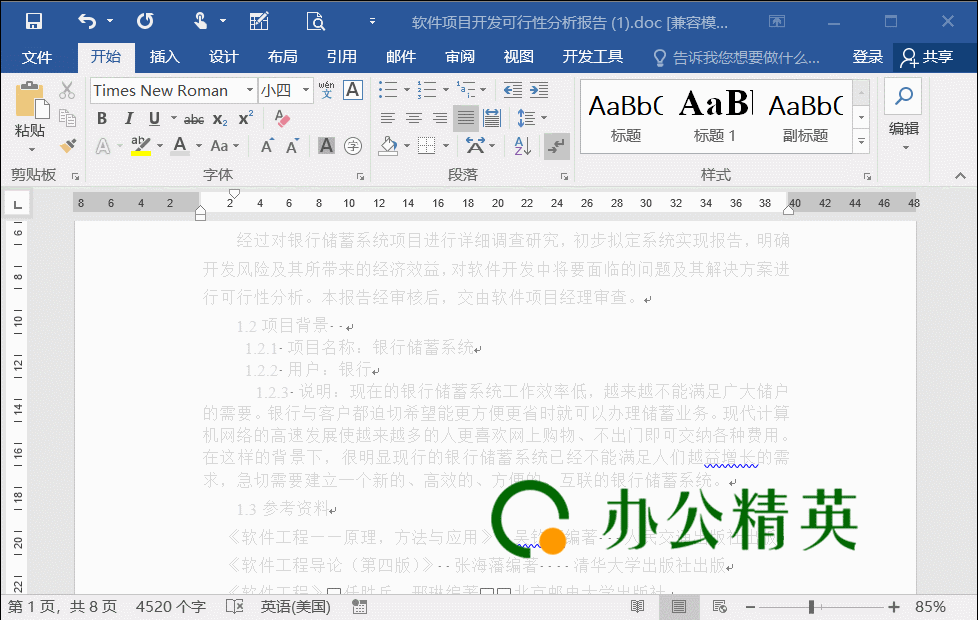The image size is (978, 620).
Task: Apply the character border icon
Action: pyautogui.click(x=353, y=90)
